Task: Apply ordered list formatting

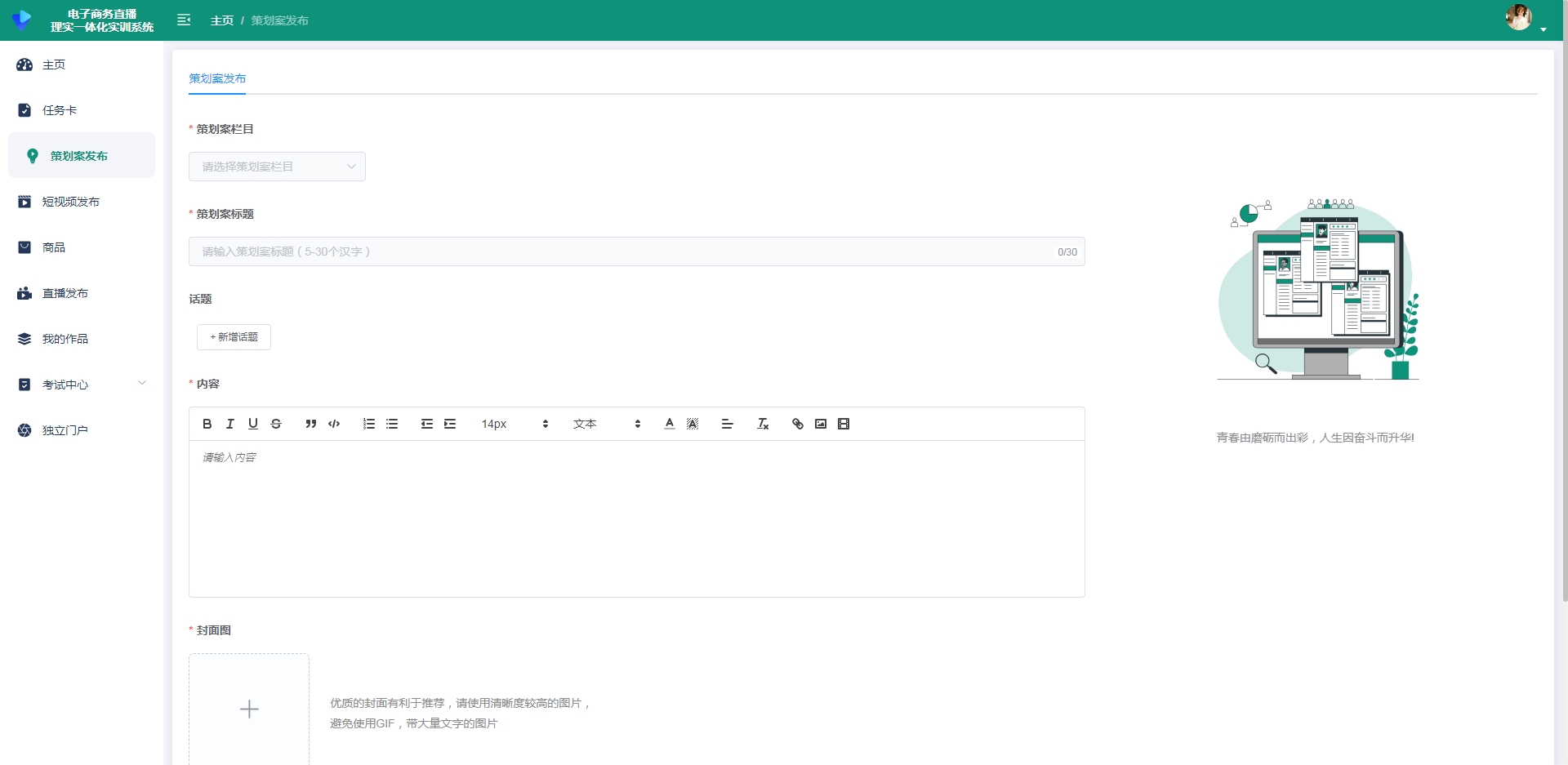Action: [369, 424]
